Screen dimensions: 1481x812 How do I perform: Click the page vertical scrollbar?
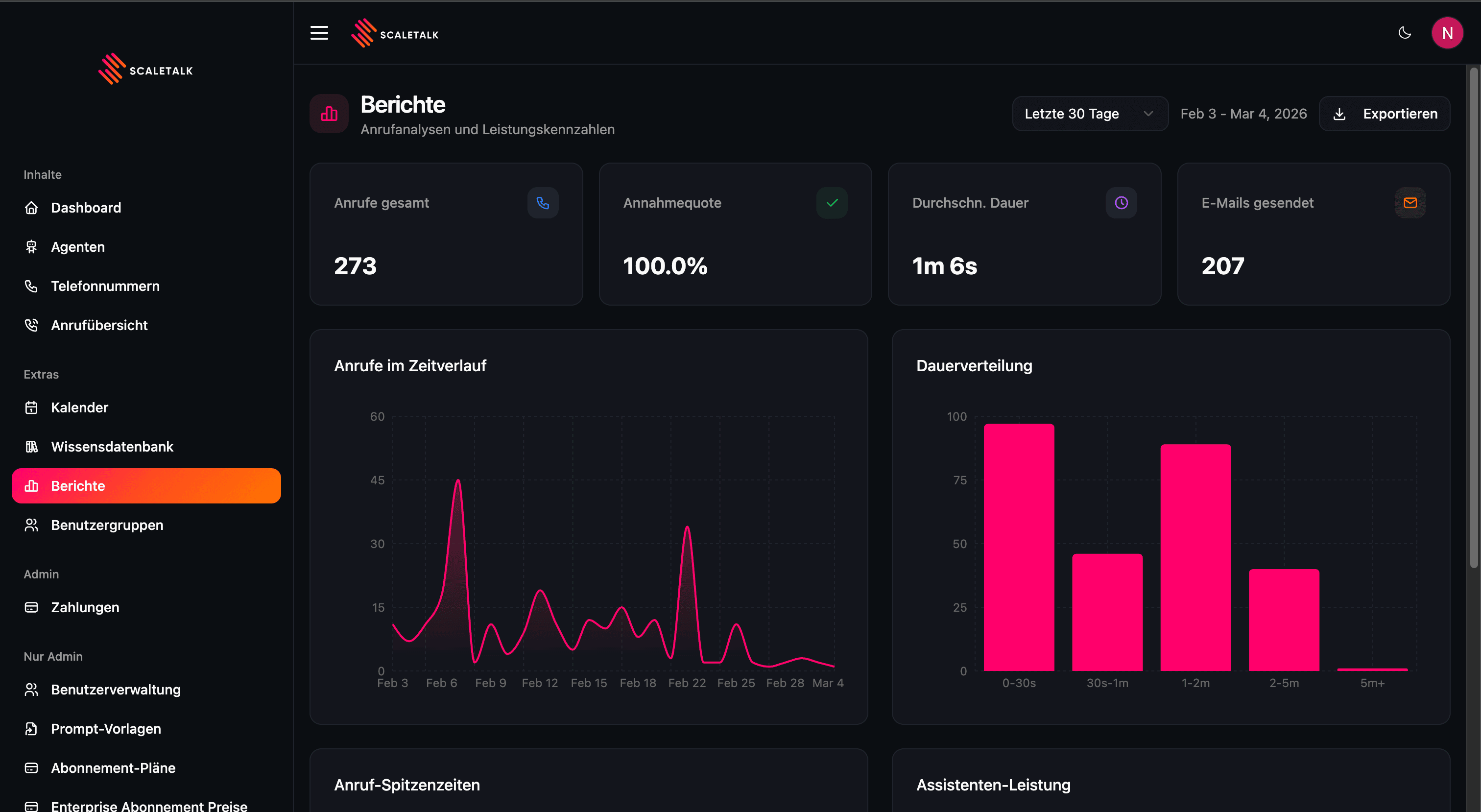pos(1473,316)
